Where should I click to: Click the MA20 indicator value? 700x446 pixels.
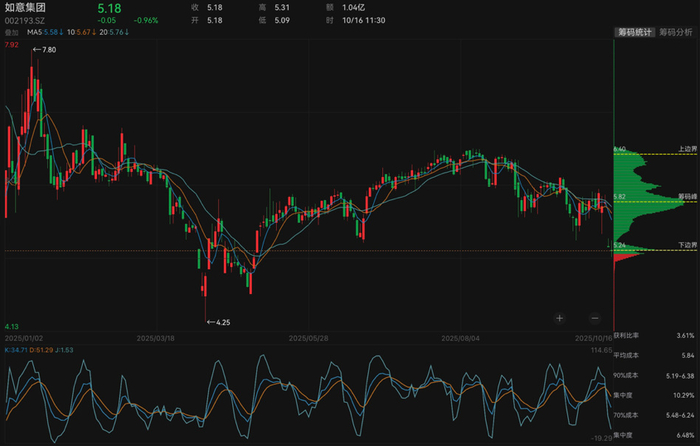[115, 33]
